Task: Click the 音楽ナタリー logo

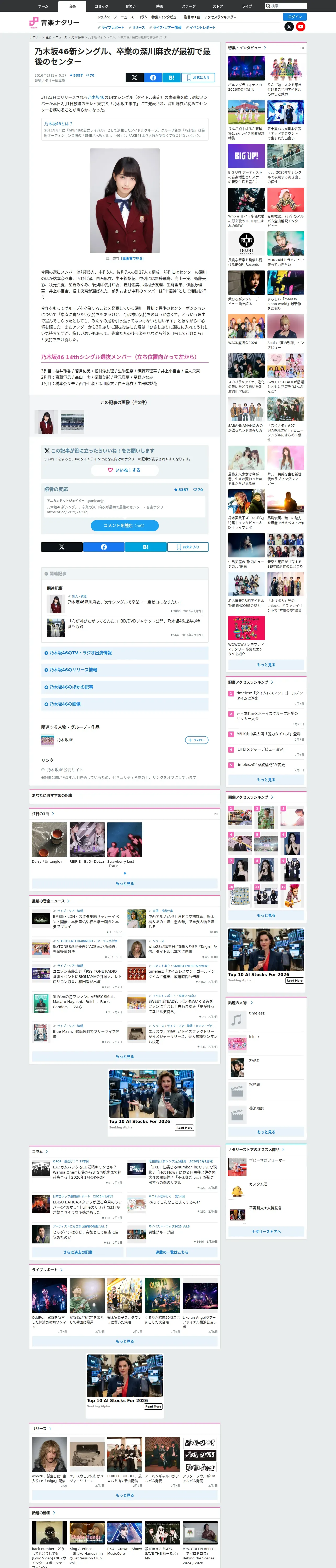Action: (x=54, y=22)
